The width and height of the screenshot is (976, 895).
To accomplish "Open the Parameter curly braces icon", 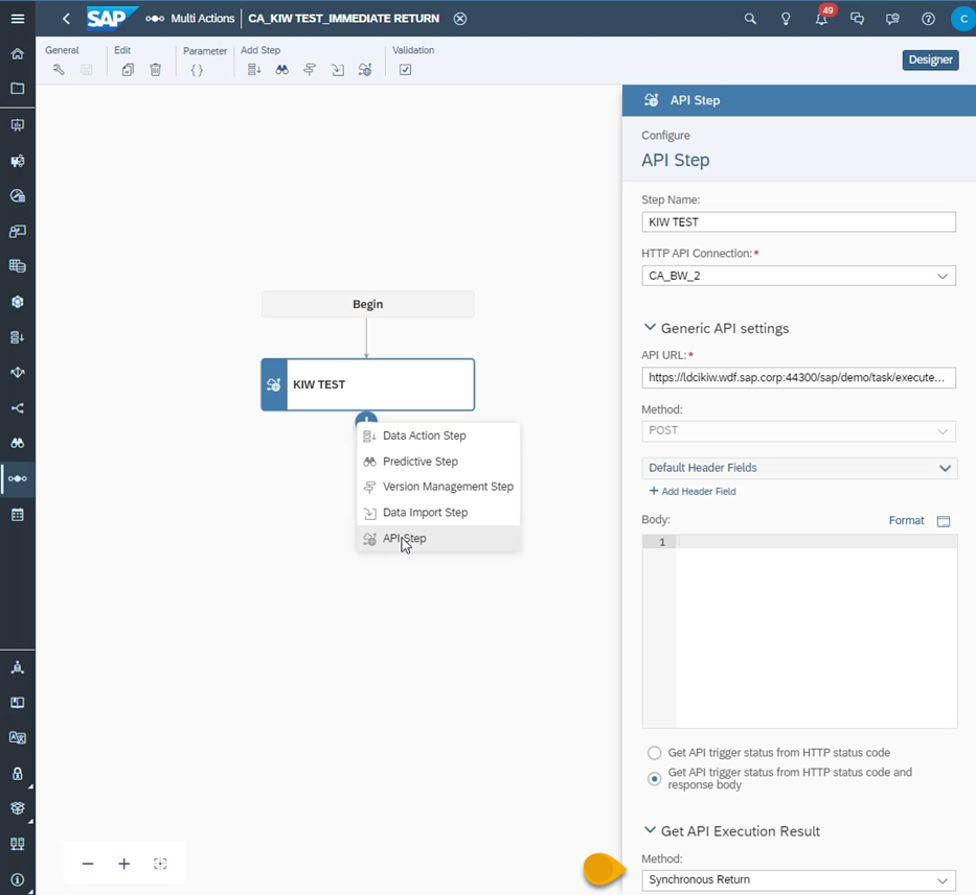I will pyautogui.click(x=197, y=70).
